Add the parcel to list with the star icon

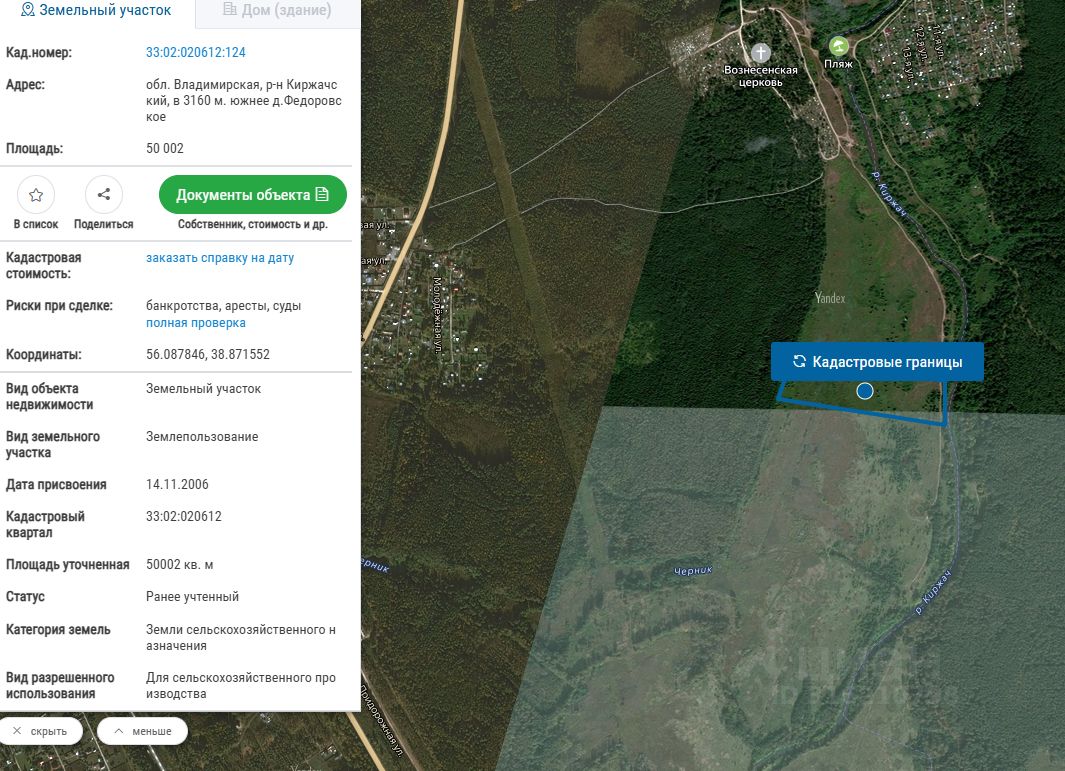pos(36,195)
